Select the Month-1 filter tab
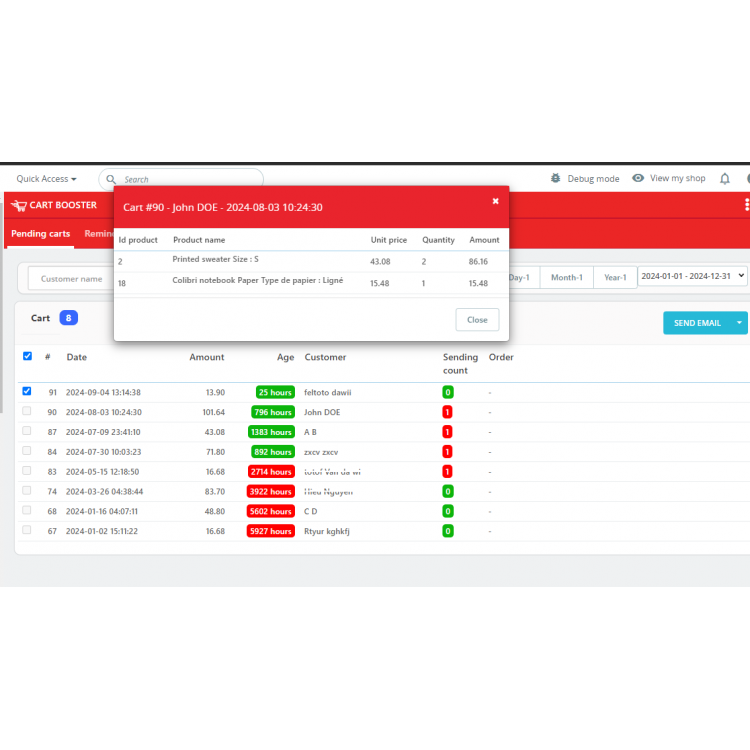Screen dimensions: 750x750 coord(566,278)
